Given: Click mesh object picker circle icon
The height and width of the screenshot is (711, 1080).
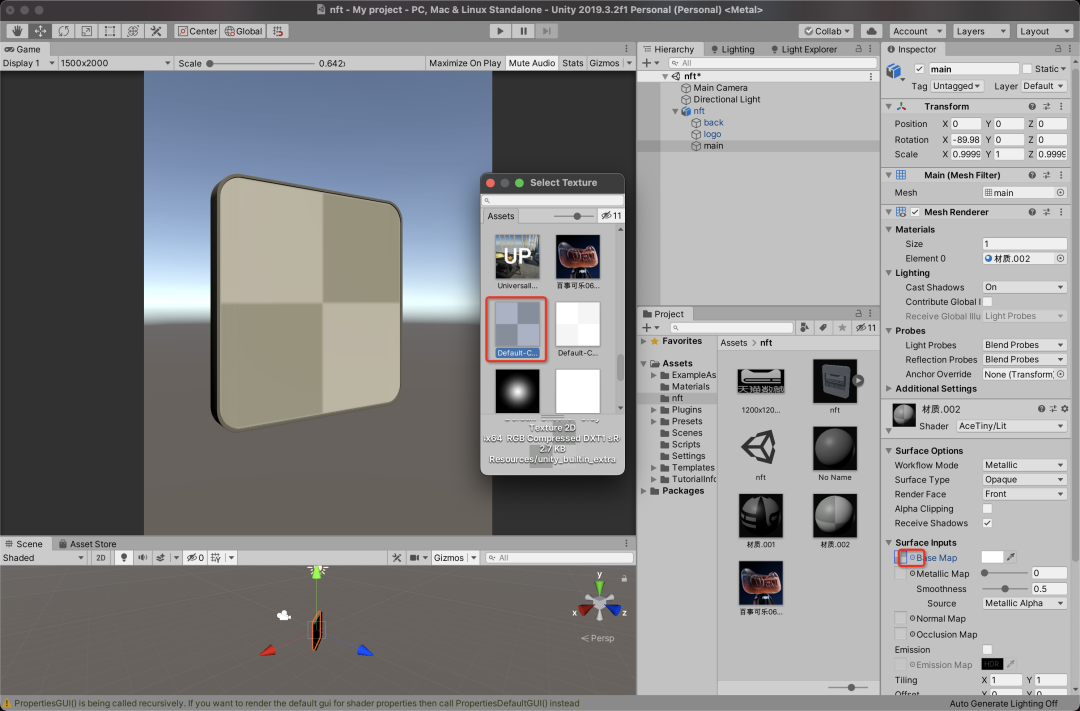Looking at the screenshot, I should tap(1061, 192).
